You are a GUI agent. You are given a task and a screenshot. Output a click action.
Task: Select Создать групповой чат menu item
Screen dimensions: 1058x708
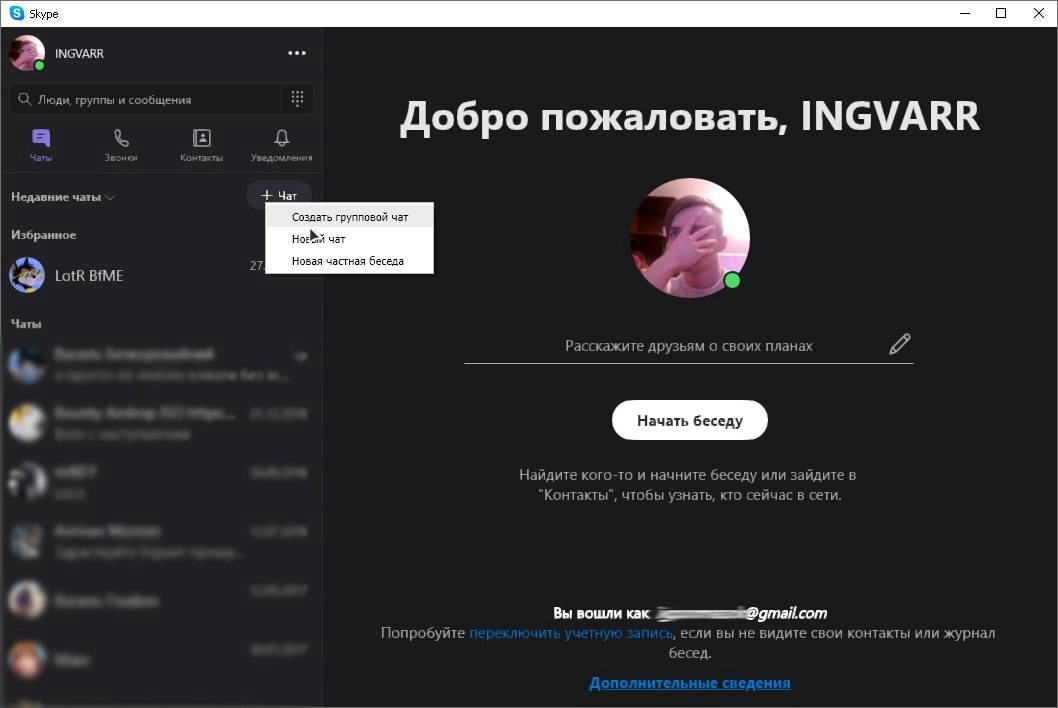coord(350,217)
